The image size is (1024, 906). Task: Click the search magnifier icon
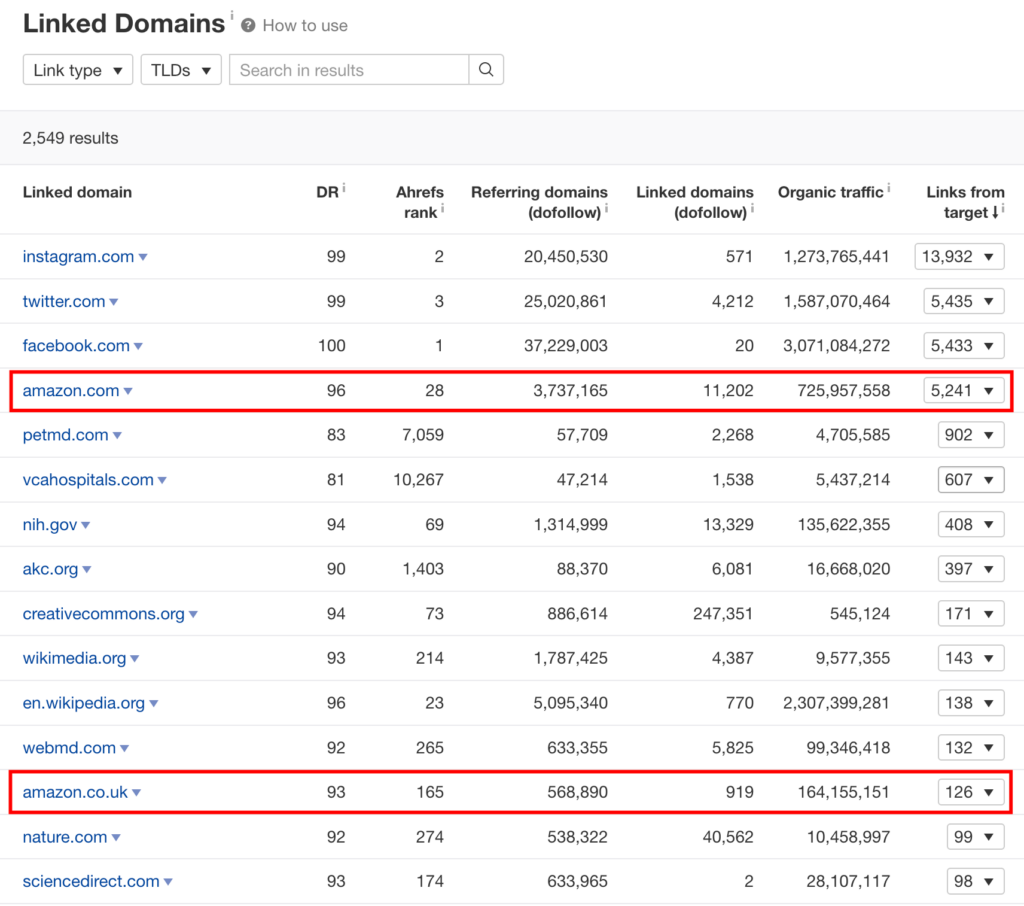pos(486,70)
